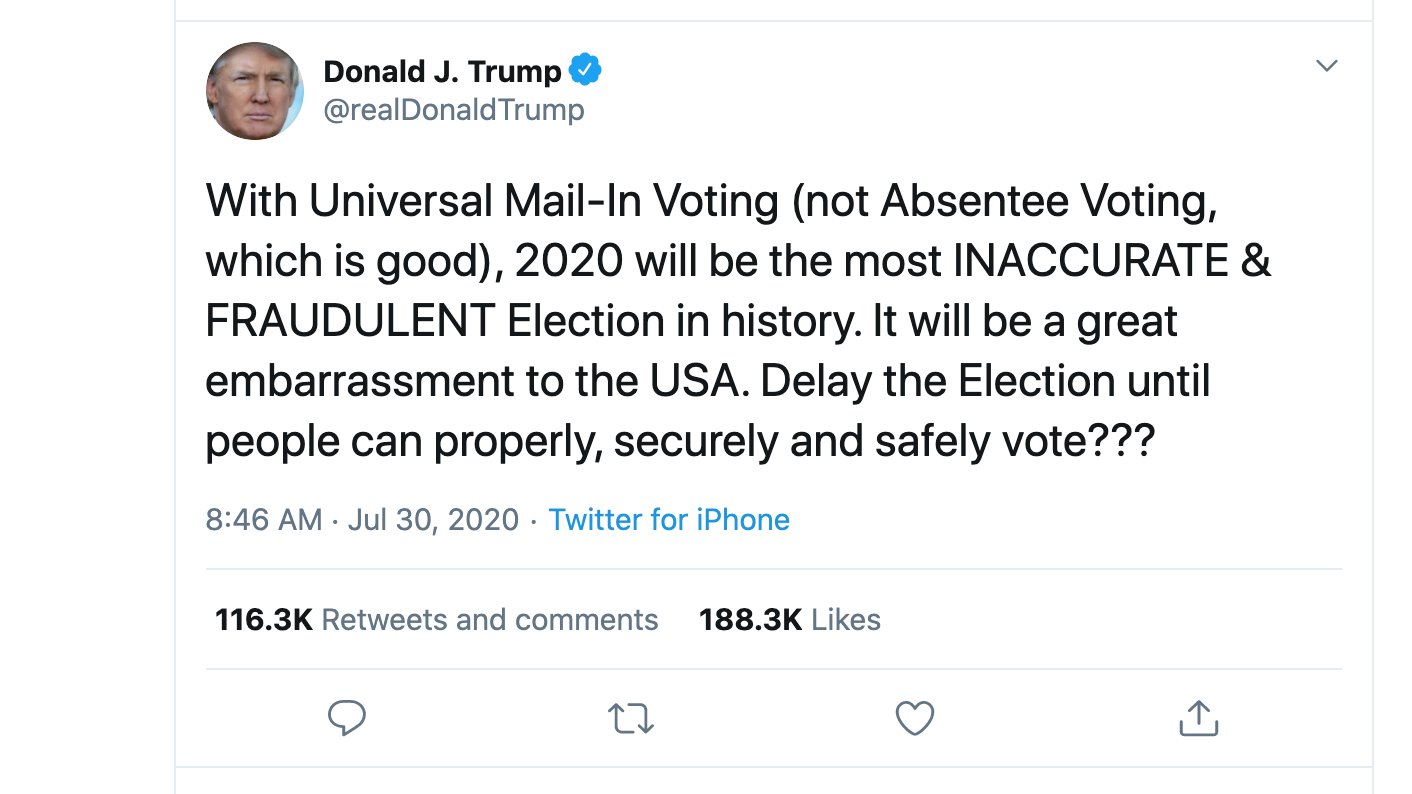Click the 116.3K retweet count number

[264, 620]
